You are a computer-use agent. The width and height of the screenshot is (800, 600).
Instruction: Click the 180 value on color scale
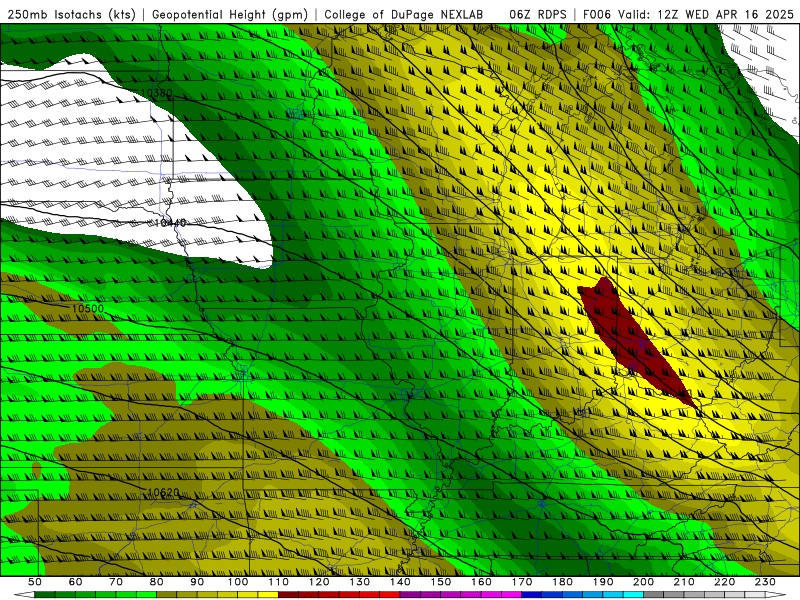click(x=562, y=582)
